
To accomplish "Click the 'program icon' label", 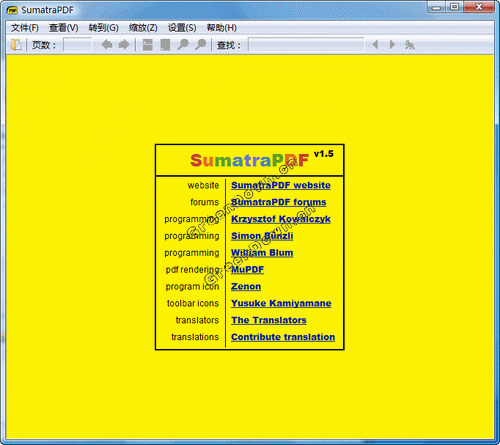I will tap(193, 287).
